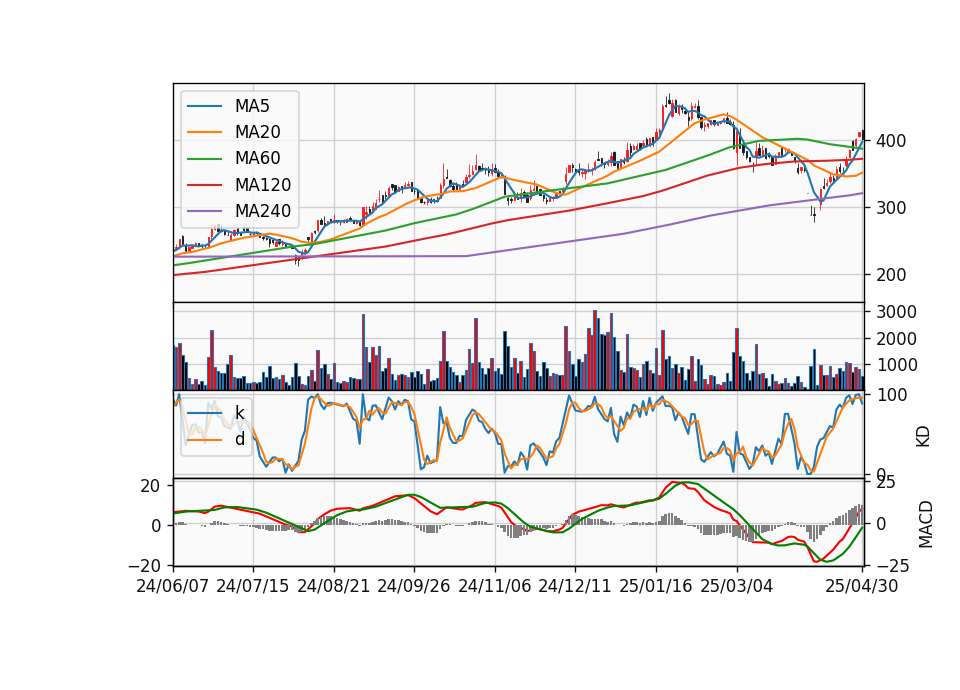Click the 1000 volume axis label
The image size is (960, 690).
point(896,365)
